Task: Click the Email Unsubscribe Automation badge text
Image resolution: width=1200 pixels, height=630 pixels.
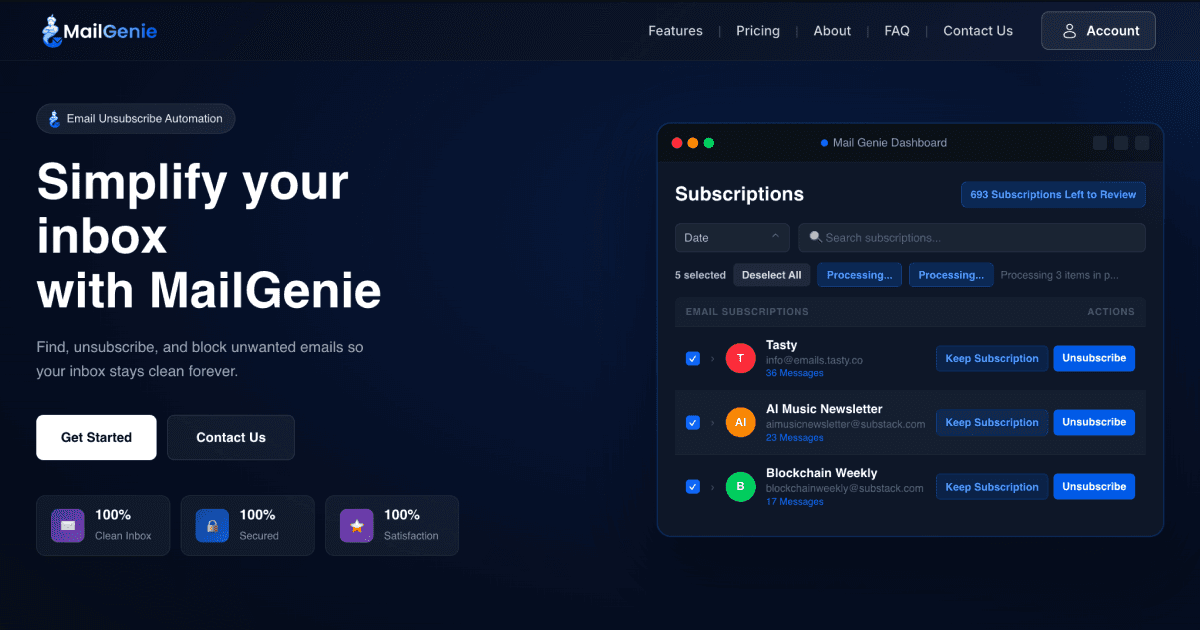Action: coord(145,119)
